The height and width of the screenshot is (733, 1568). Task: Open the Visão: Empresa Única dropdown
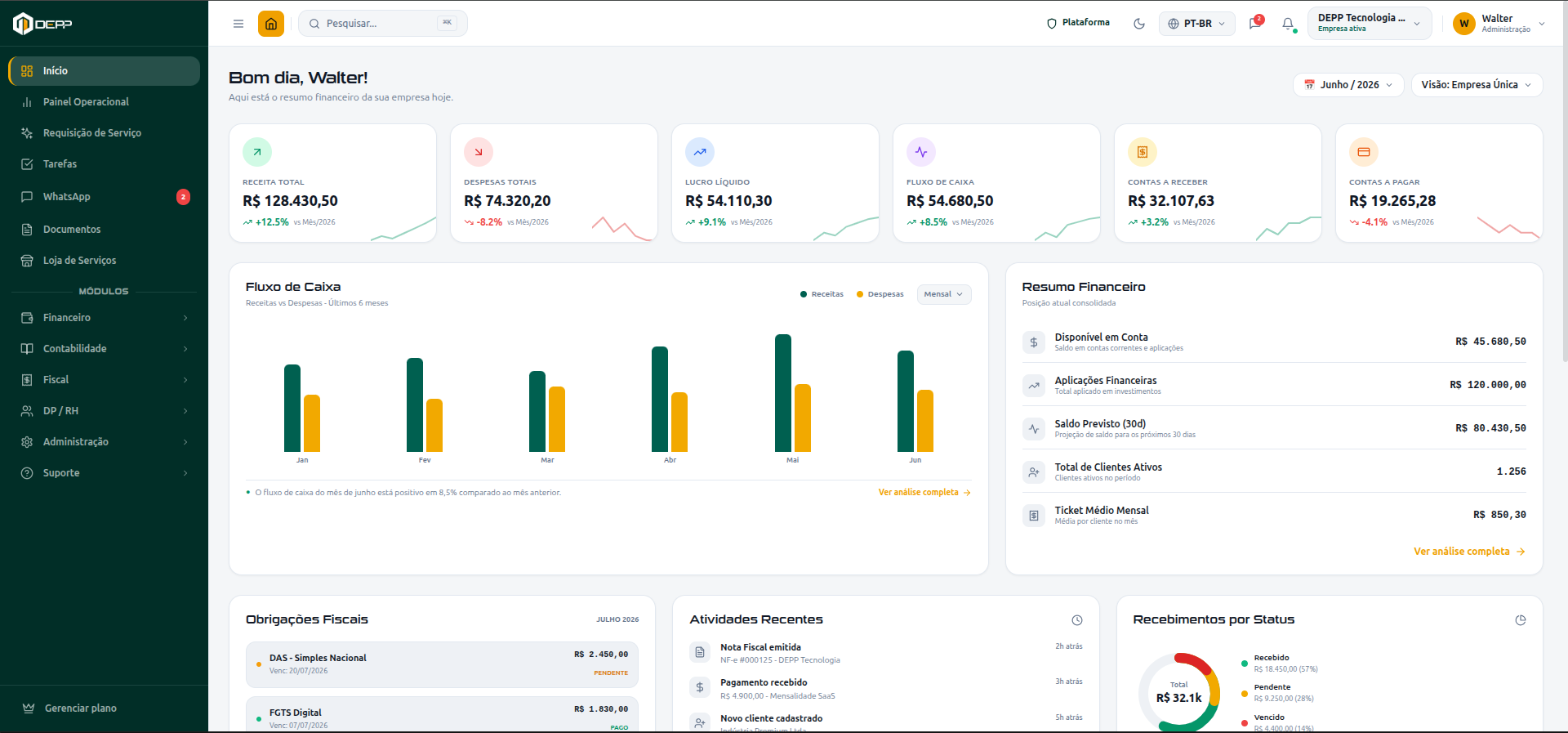(1477, 85)
